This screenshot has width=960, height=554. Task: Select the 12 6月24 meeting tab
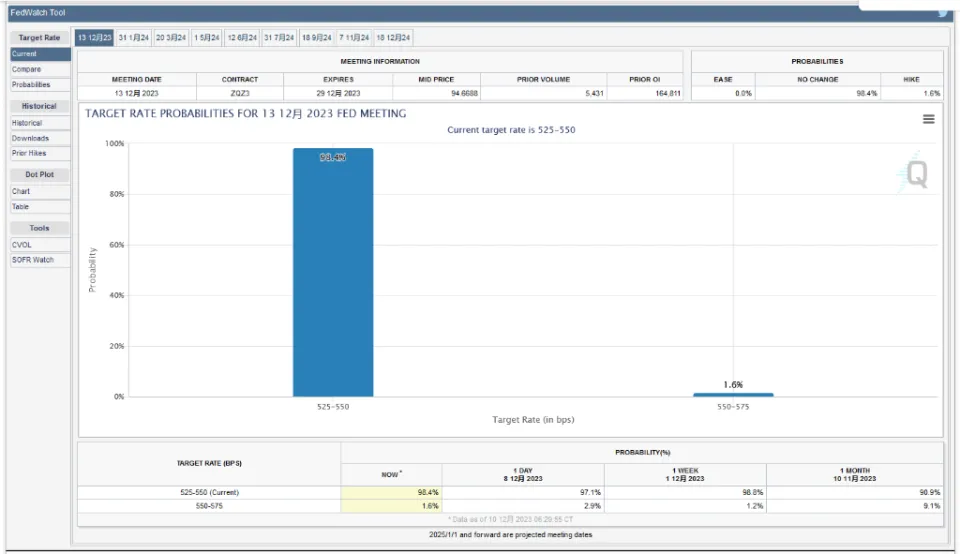[242, 38]
